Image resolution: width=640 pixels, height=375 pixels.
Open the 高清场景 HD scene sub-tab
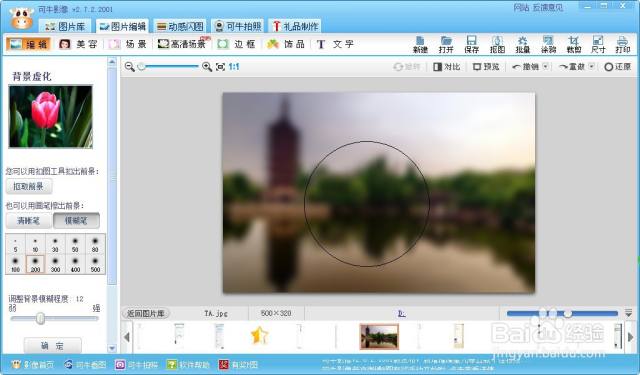point(183,44)
